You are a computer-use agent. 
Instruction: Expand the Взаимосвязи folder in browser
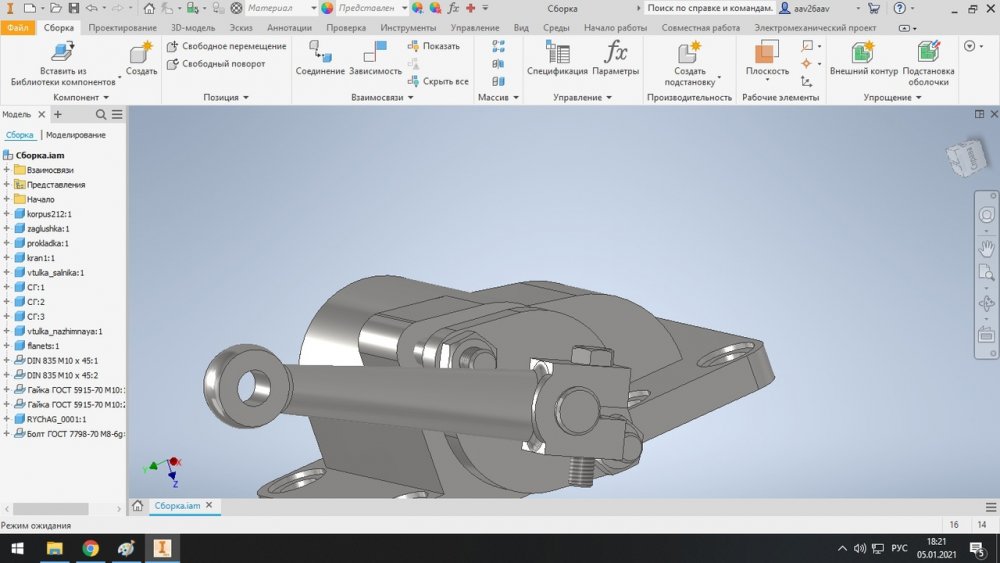pyautogui.click(x=7, y=170)
